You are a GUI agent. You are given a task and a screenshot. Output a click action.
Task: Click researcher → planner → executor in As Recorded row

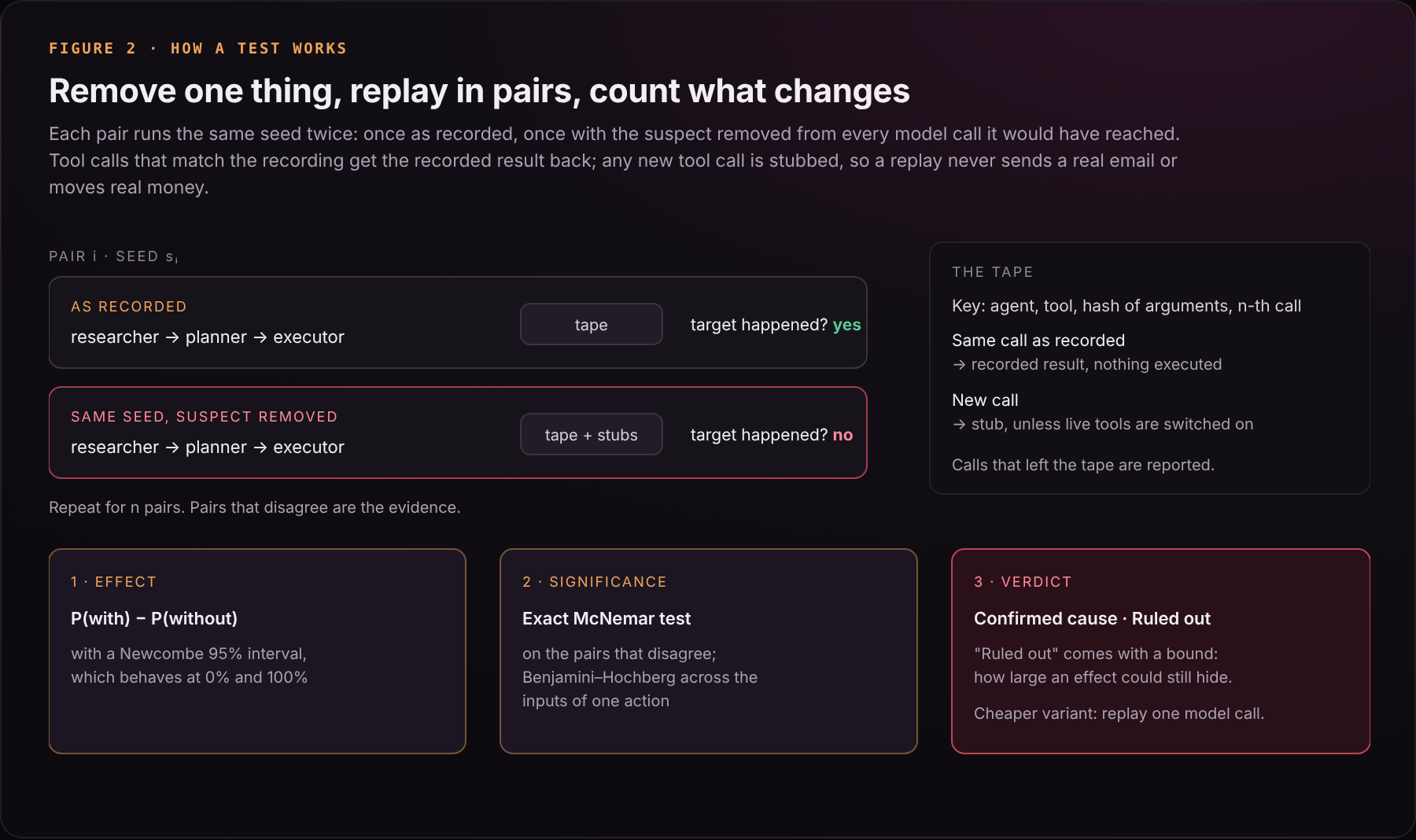208,337
